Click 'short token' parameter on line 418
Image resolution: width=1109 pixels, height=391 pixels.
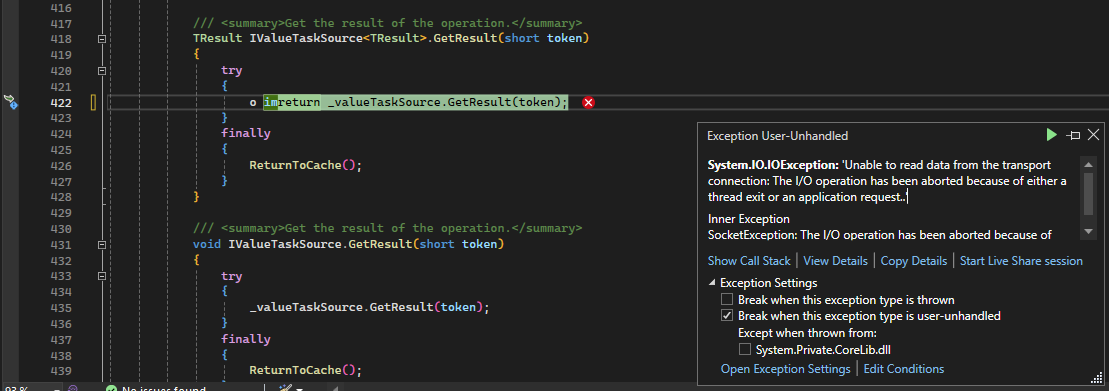[542, 38]
